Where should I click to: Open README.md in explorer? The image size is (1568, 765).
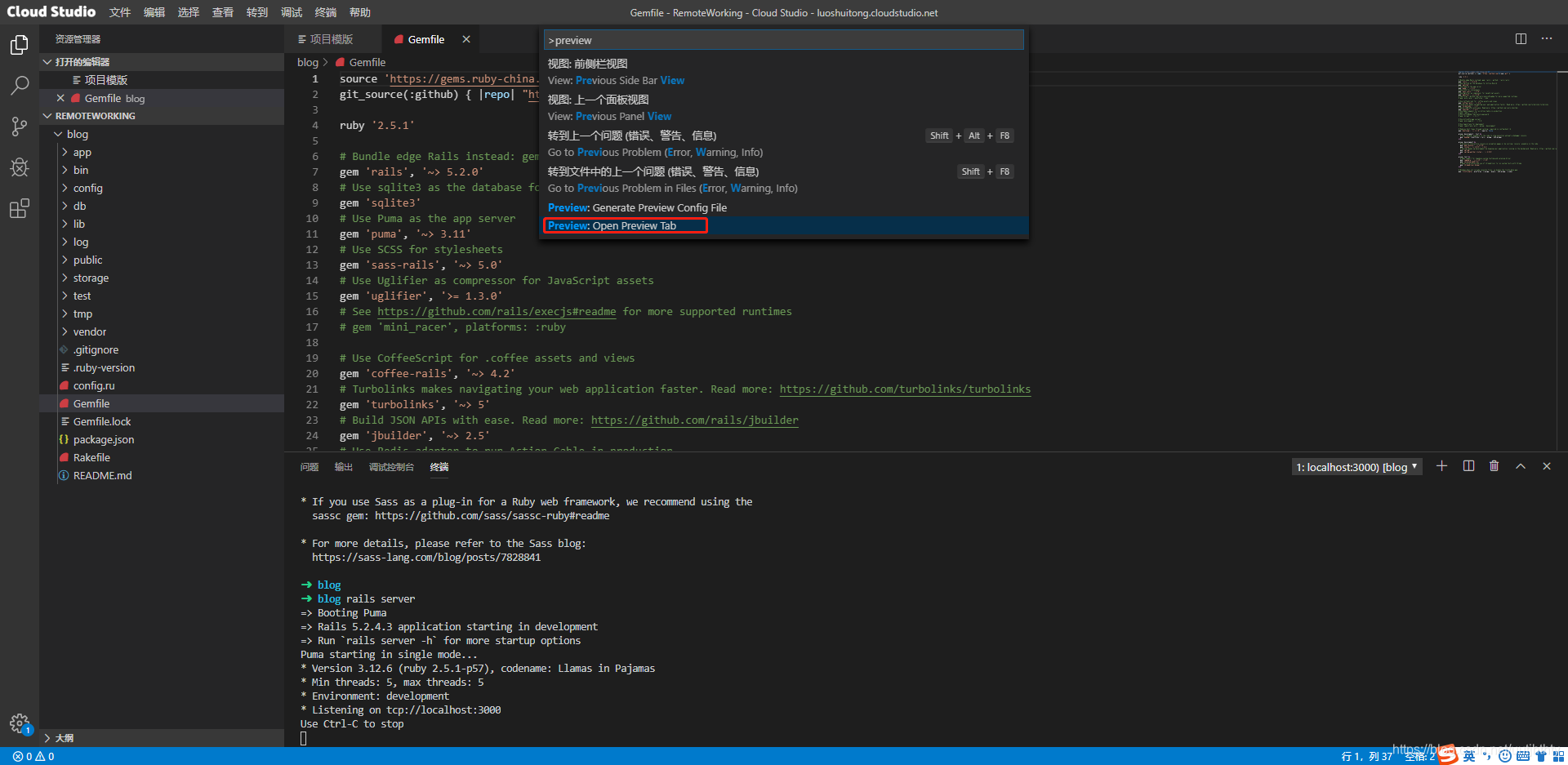click(162, 475)
